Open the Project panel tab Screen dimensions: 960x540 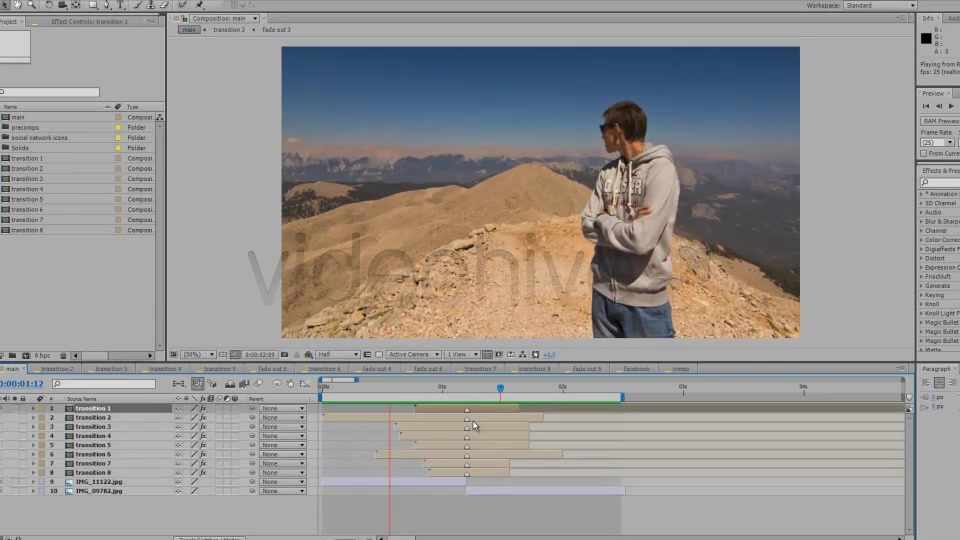[x=9, y=21]
